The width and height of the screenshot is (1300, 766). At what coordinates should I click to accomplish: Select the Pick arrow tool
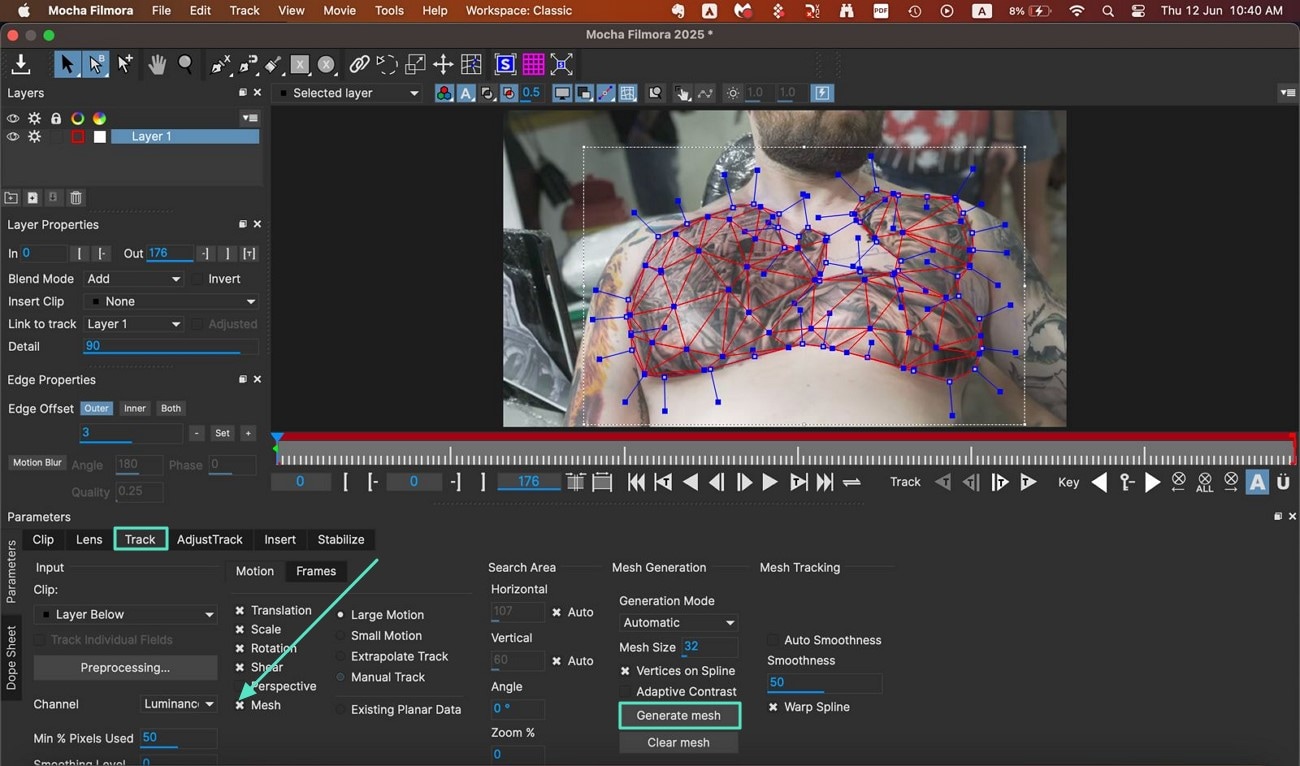66,65
